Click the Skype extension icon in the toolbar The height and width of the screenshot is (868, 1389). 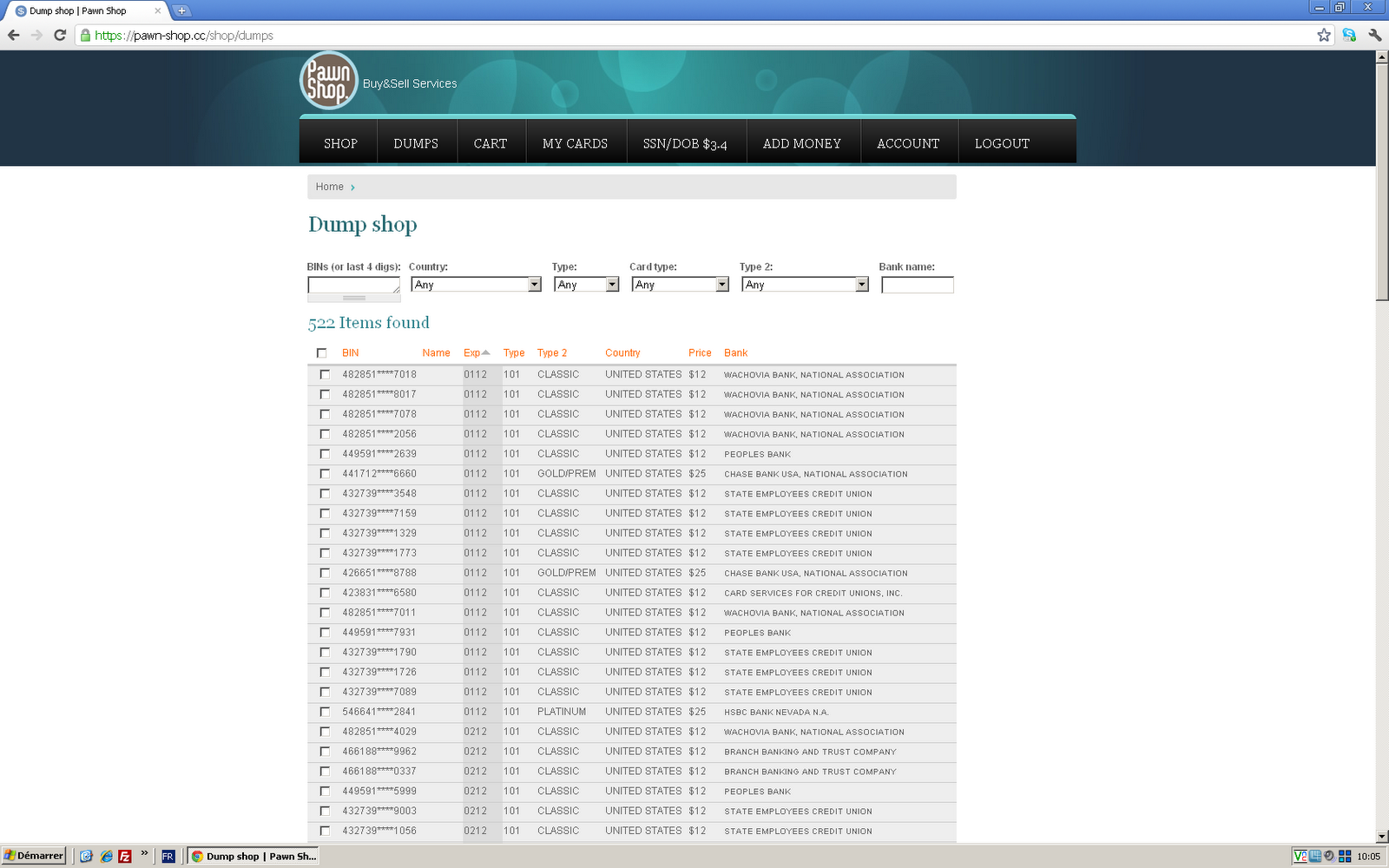(1349, 36)
